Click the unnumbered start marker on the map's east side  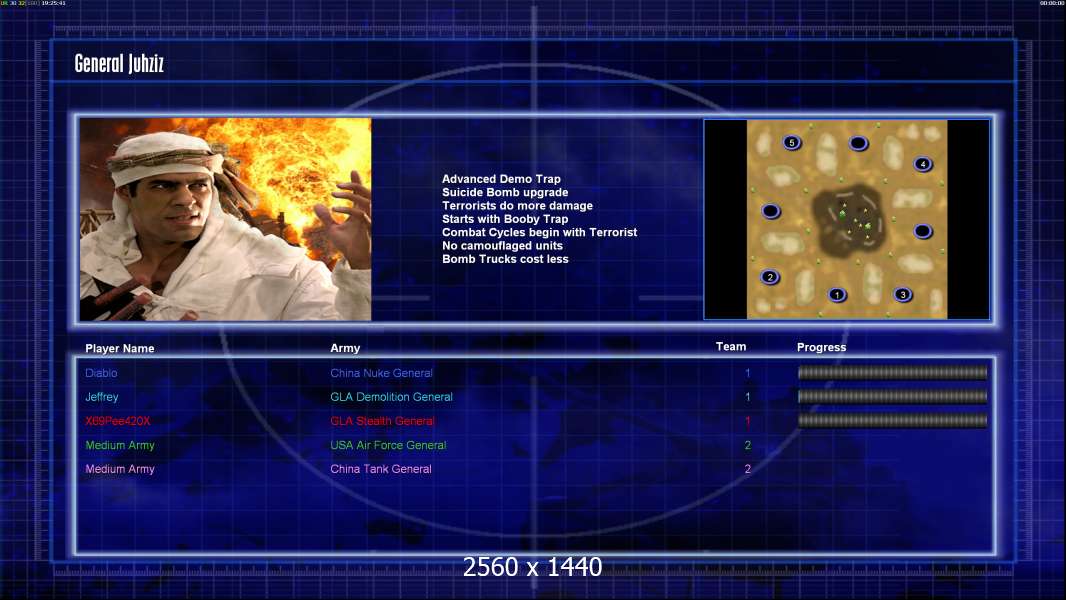(x=923, y=232)
